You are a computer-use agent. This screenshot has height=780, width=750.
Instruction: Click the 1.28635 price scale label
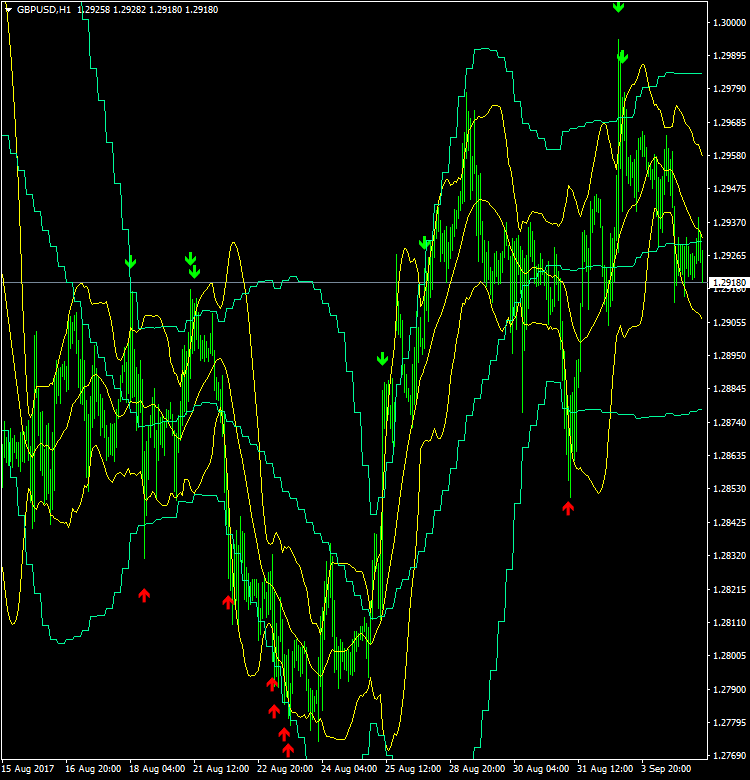coord(729,456)
